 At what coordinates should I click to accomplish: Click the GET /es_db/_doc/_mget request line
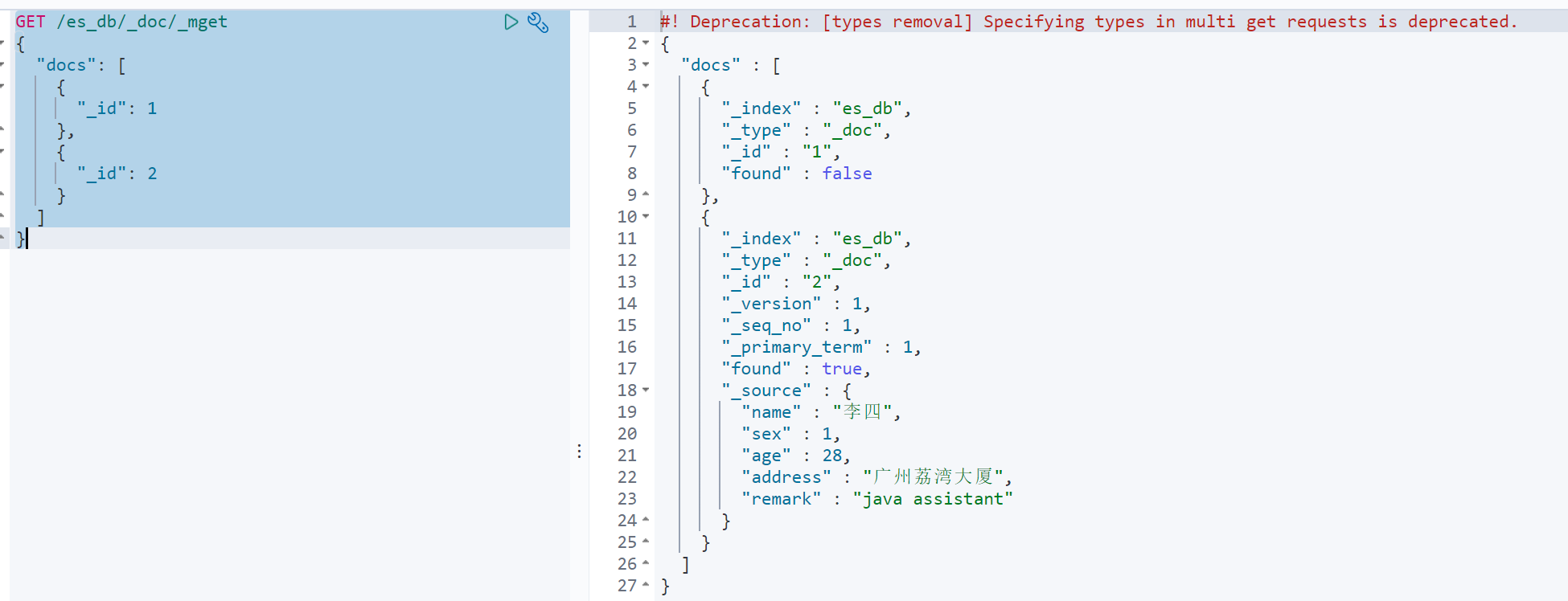[x=121, y=22]
